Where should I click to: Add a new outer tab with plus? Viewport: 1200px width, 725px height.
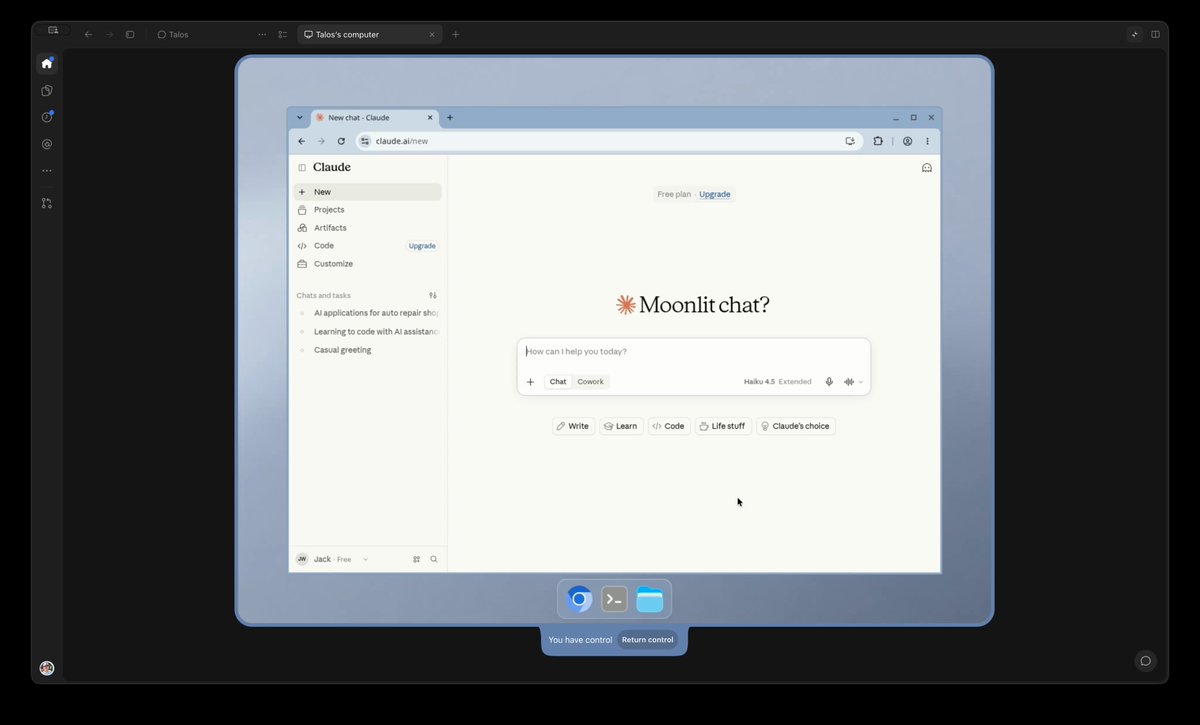456,34
